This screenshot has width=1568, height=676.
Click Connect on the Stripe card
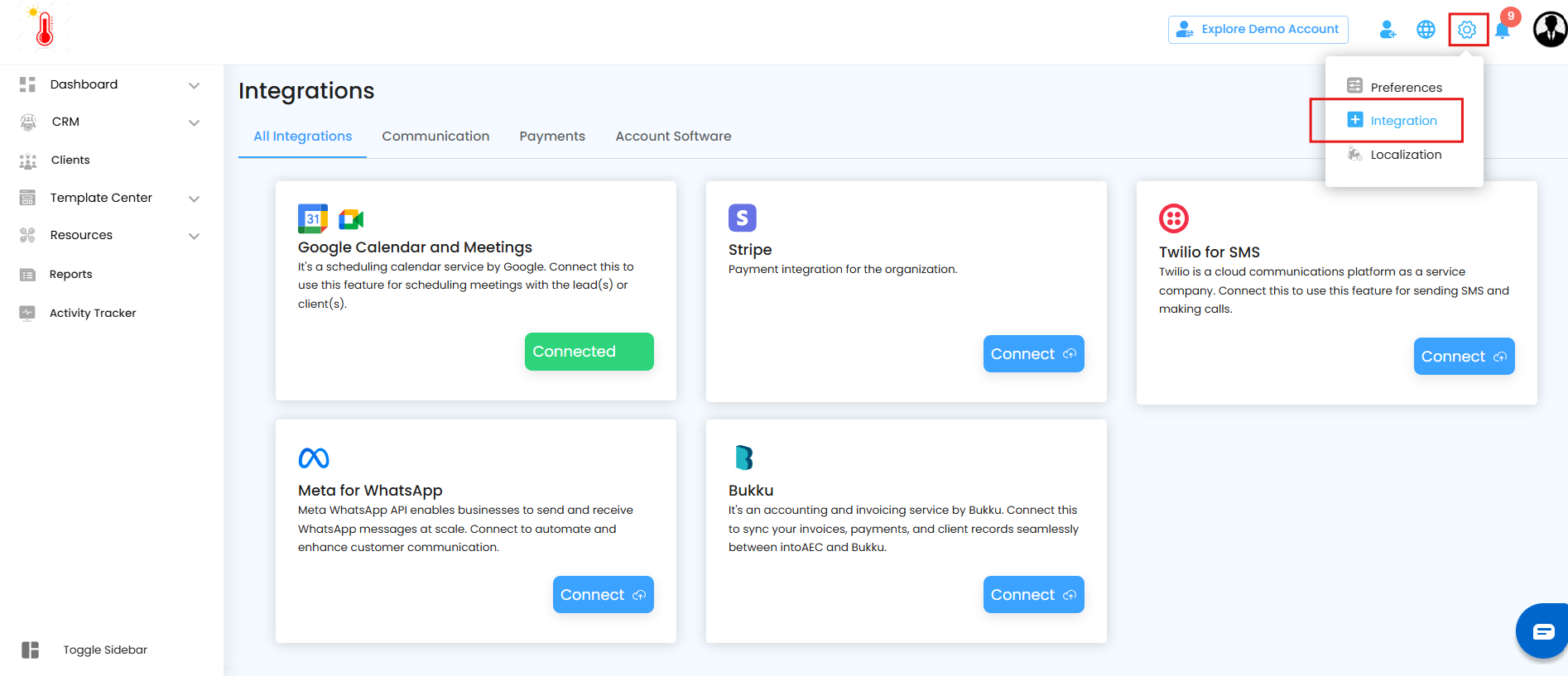pos(1033,354)
